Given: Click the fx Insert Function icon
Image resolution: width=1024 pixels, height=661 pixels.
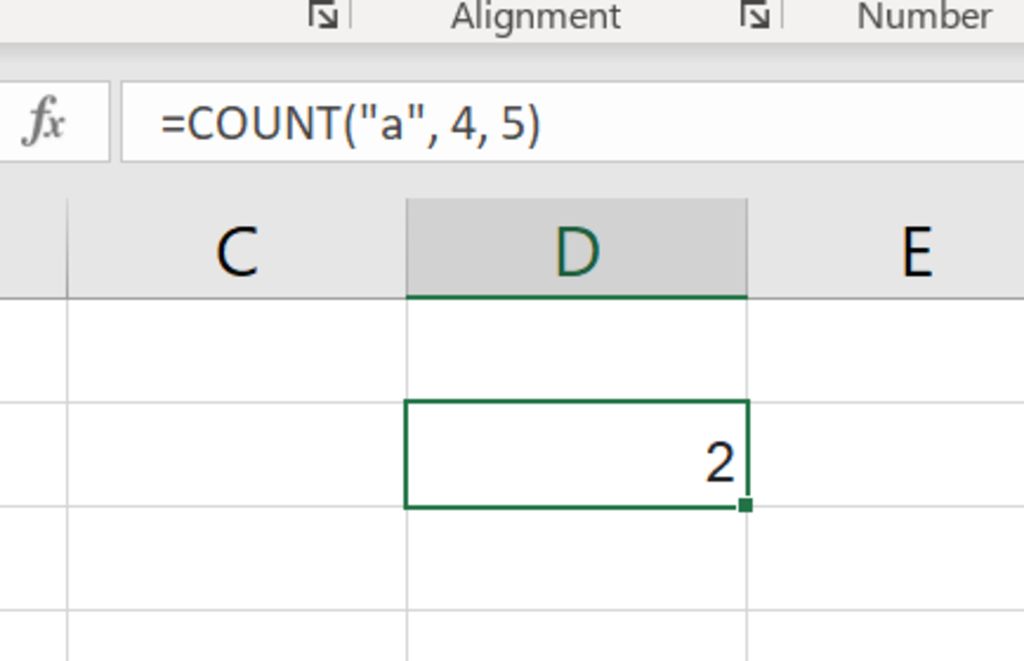Looking at the screenshot, I should (43, 121).
